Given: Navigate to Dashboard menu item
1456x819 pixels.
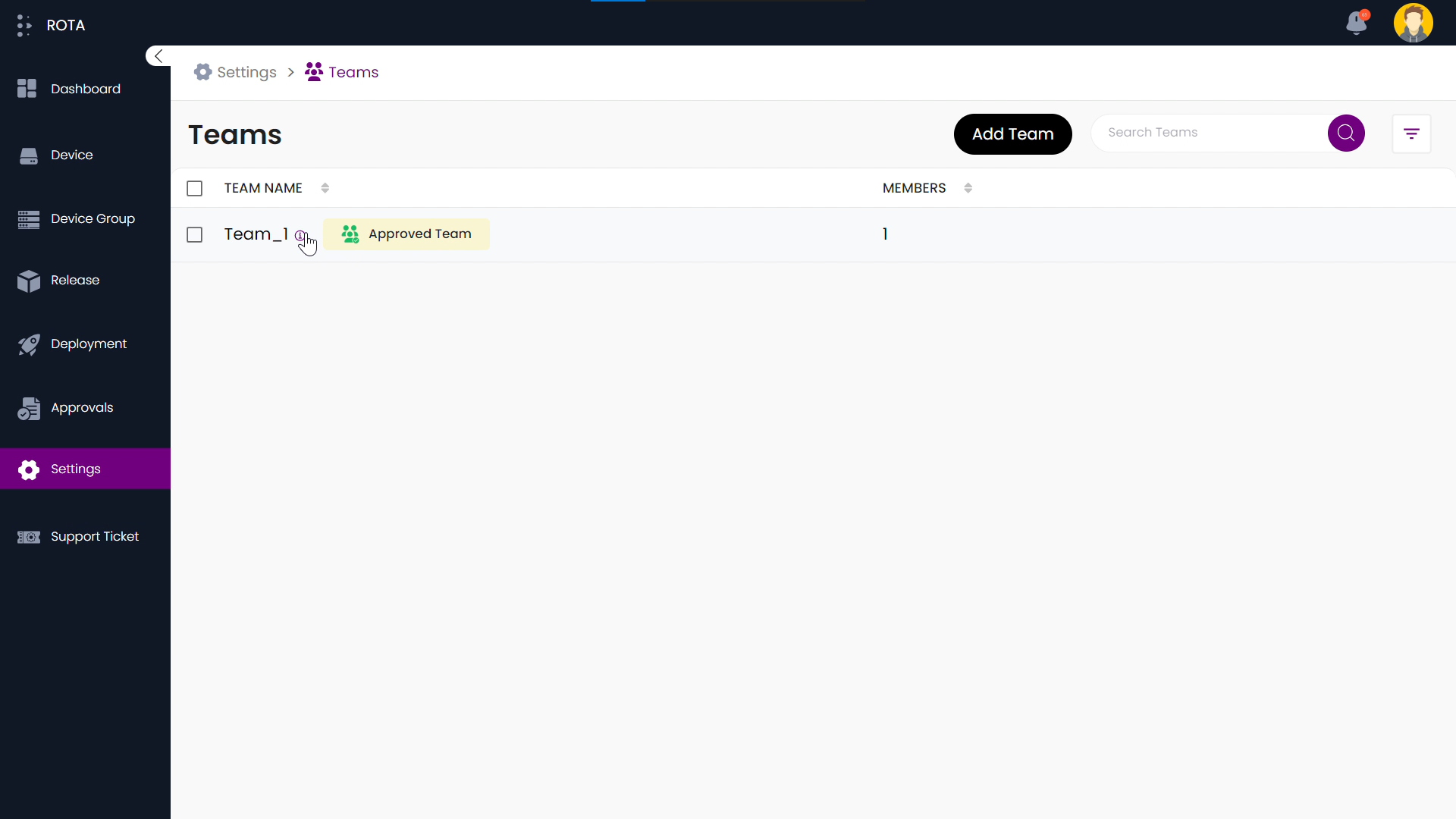Looking at the screenshot, I should [x=85, y=89].
